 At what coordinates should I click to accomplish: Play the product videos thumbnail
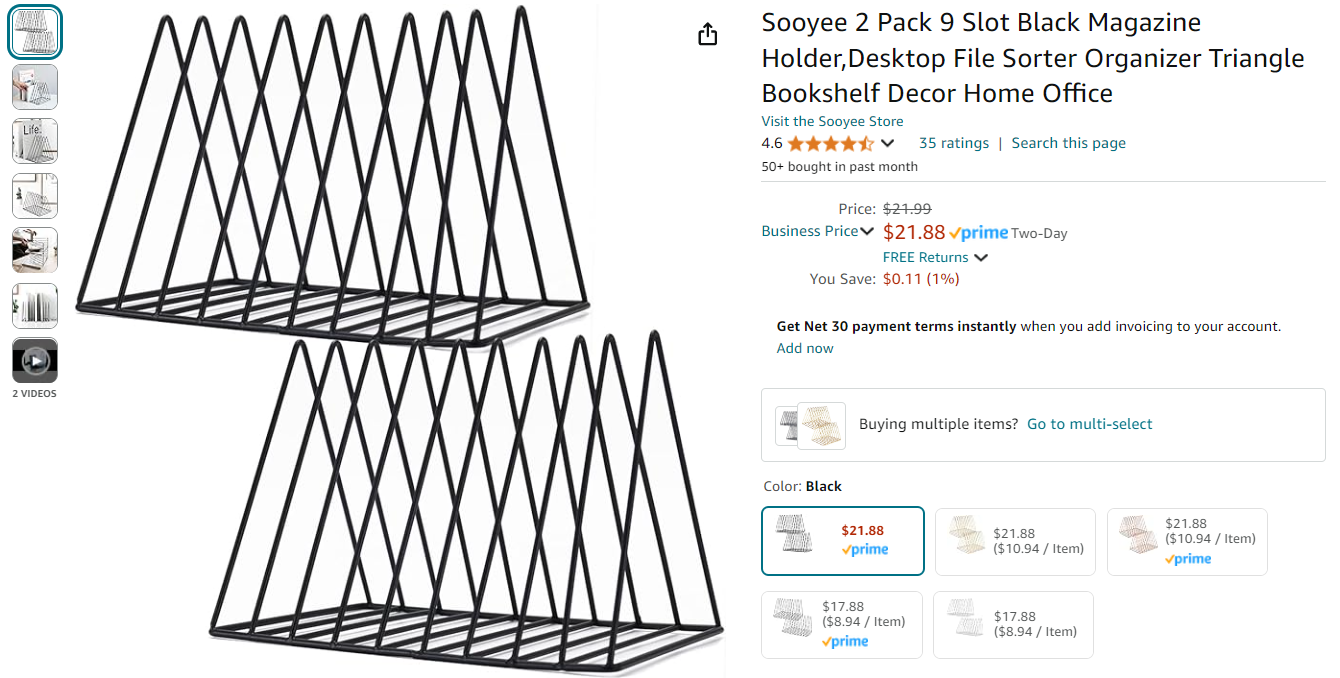click(x=35, y=360)
